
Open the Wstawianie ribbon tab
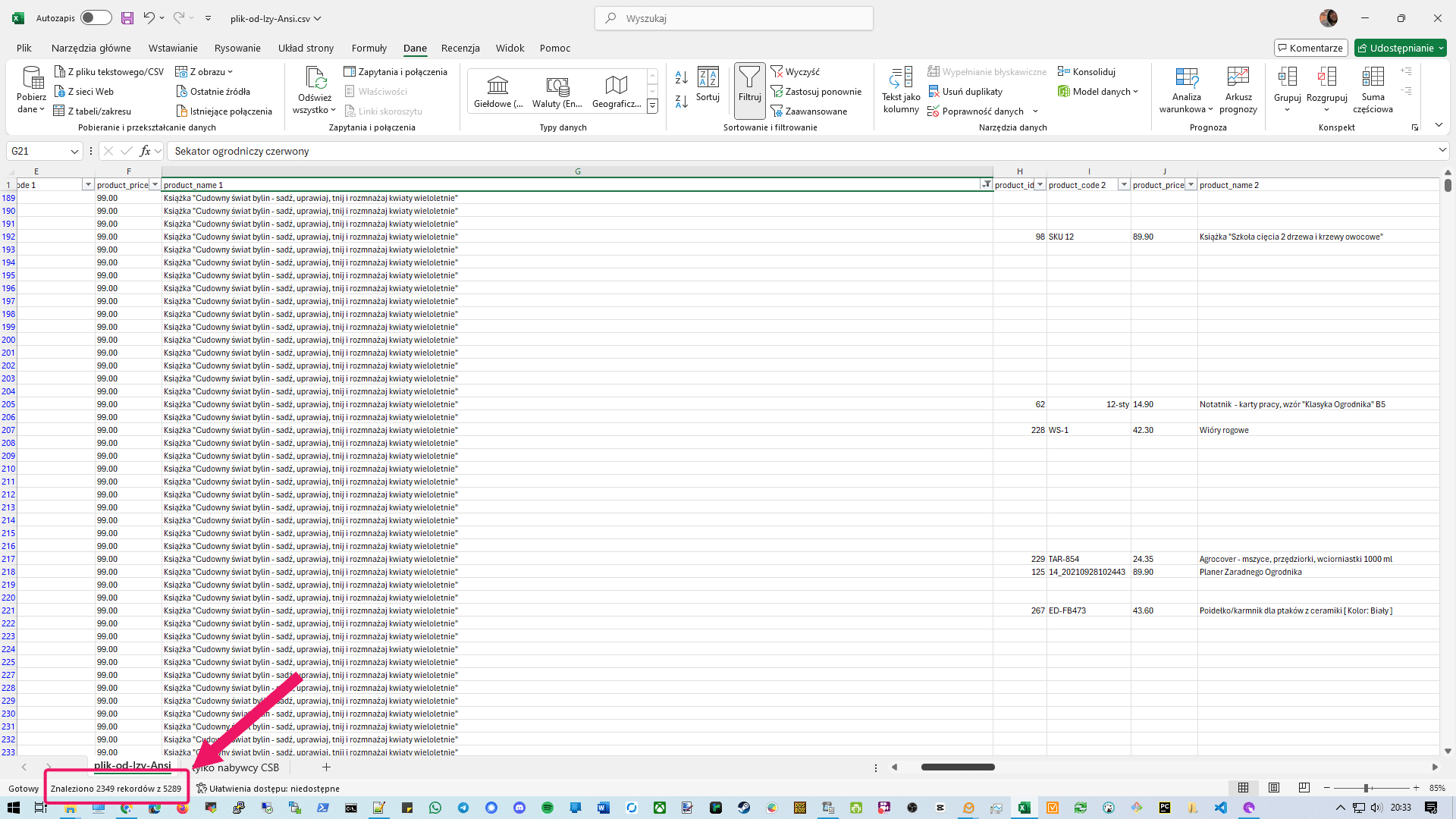click(x=173, y=48)
